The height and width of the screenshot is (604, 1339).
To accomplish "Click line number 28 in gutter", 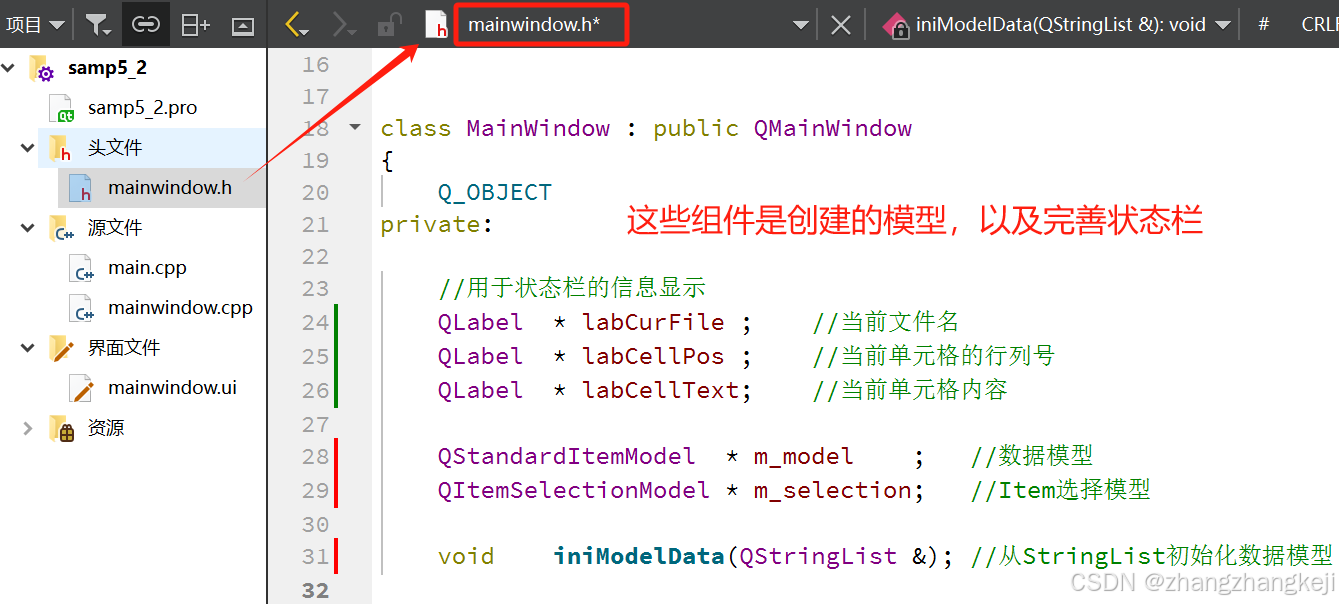I will (315, 456).
